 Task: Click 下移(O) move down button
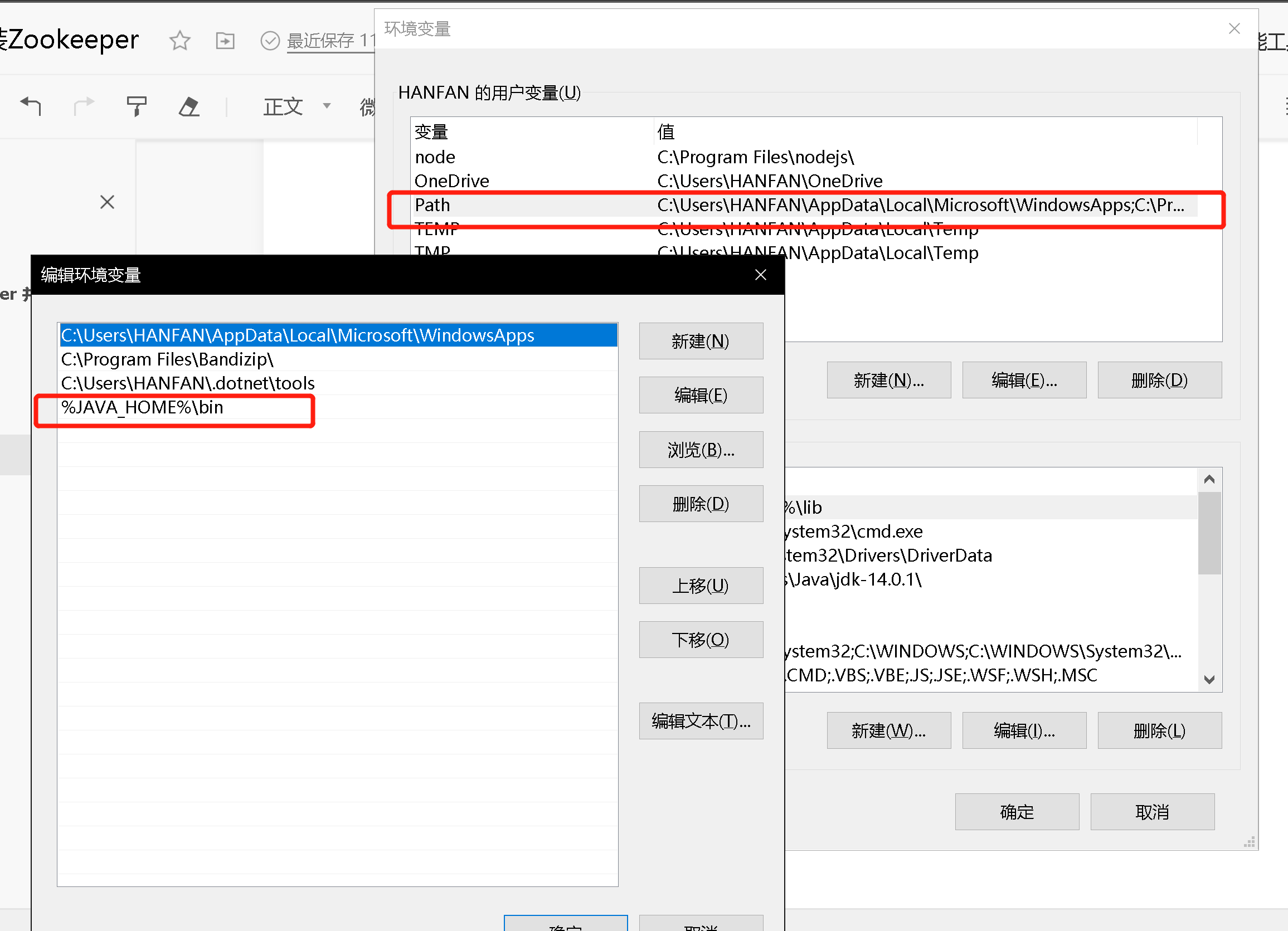click(701, 640)
